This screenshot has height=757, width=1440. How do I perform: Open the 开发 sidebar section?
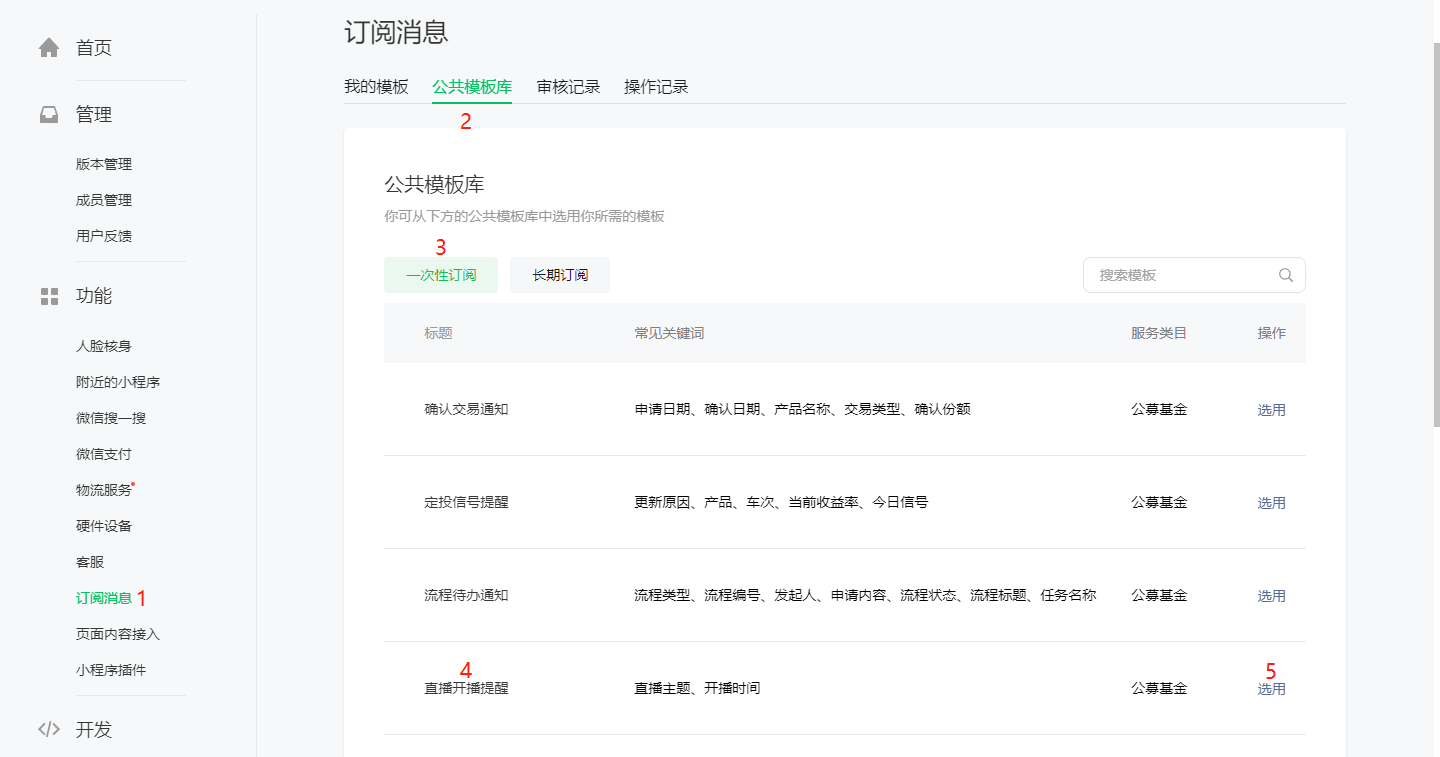click(94, 729)
